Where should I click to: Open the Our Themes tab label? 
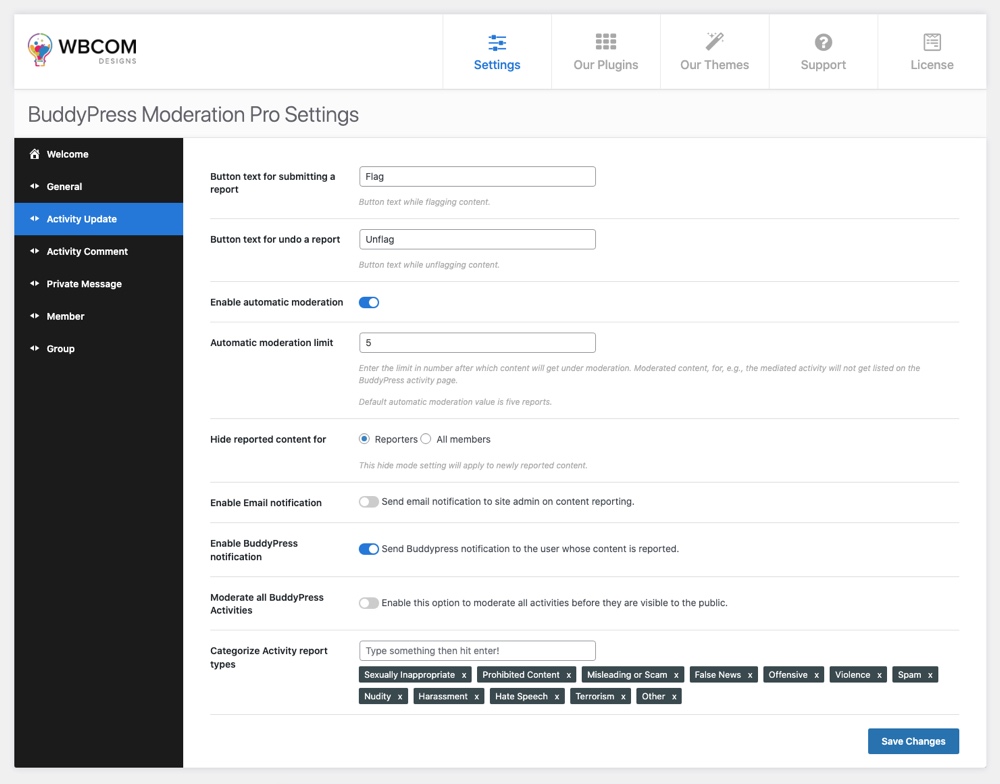click(714, 64)
